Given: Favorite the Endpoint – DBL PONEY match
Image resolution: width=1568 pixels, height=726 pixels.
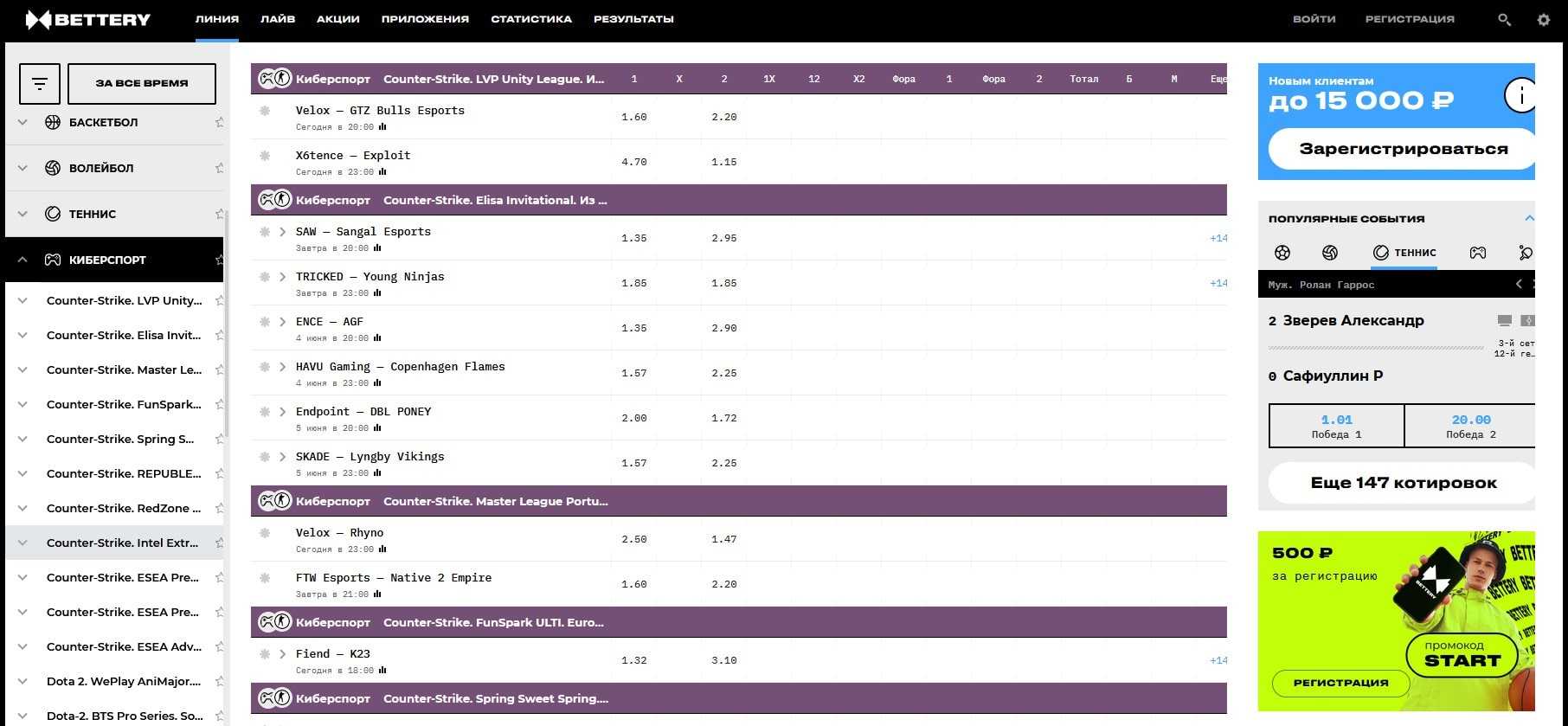Looking at the screenshot, I should tap(265, 412).
